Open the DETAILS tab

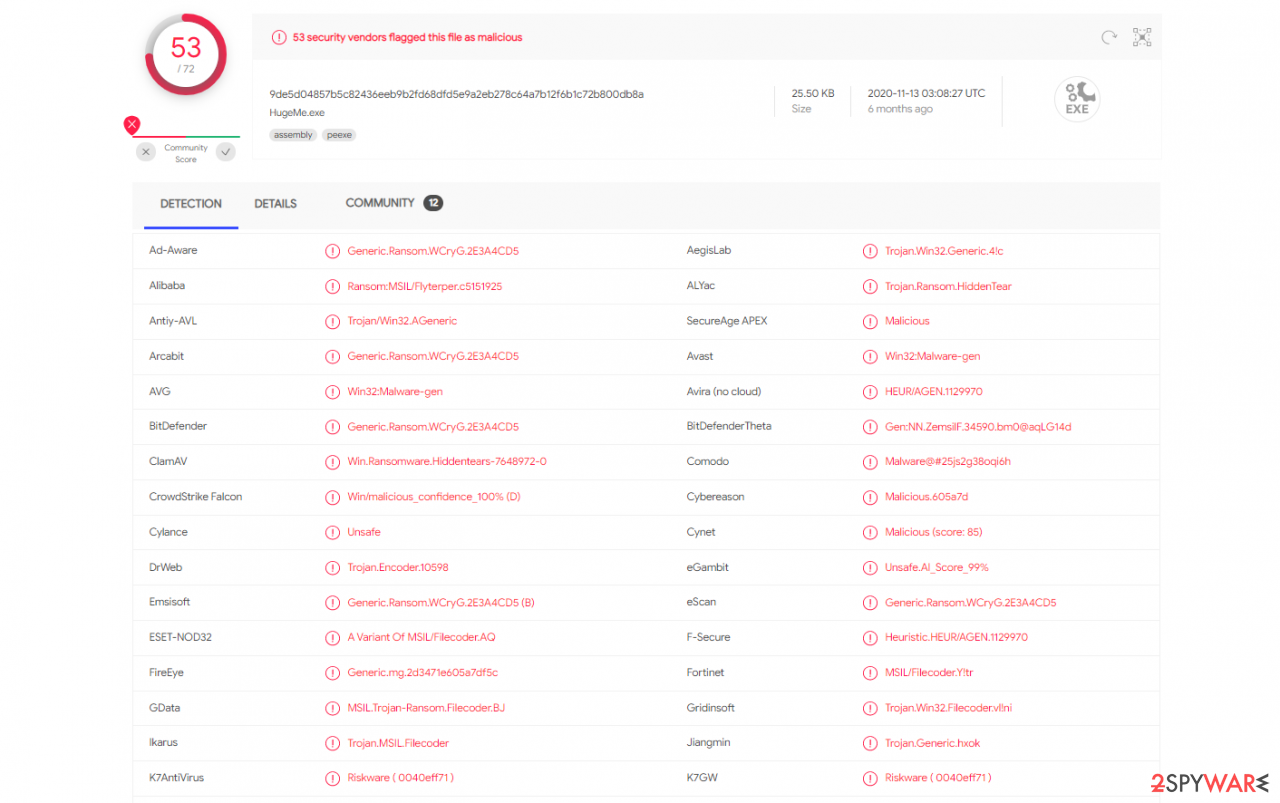275,204
